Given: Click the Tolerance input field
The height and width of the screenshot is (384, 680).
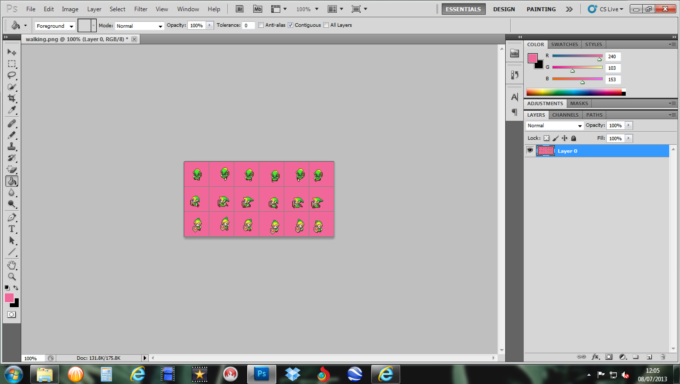Looking at the screenshot, I should pyautogui.click(x=248, y=26).
